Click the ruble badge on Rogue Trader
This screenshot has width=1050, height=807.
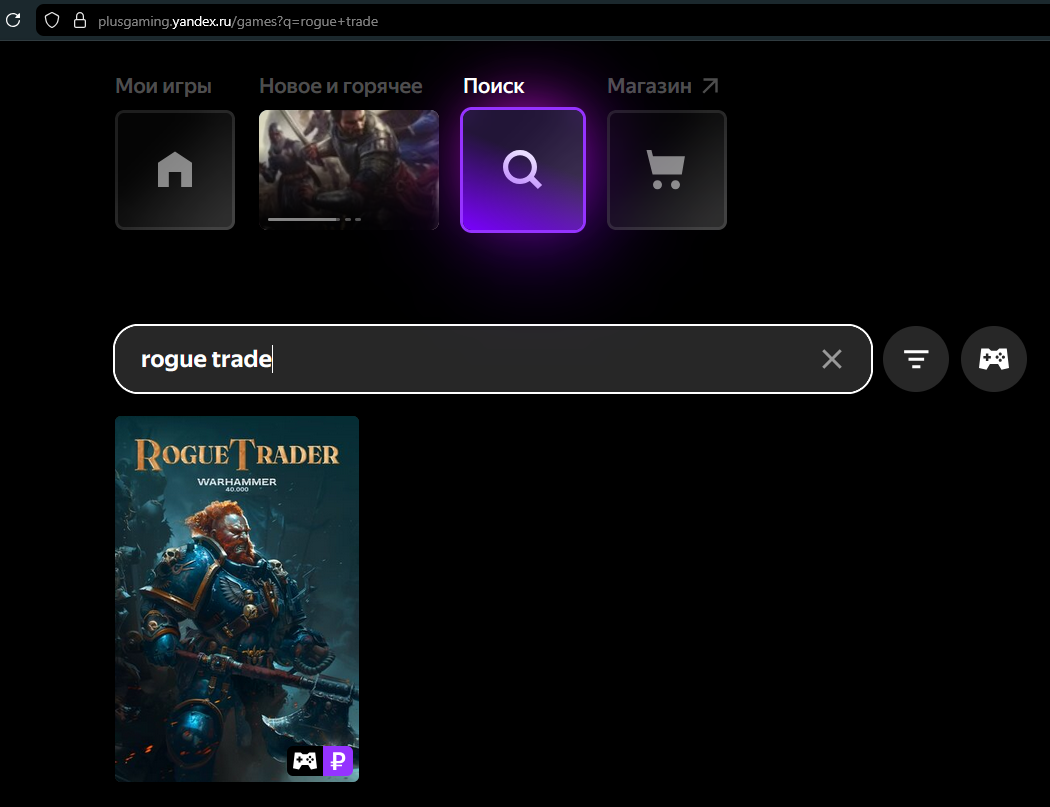[339, 762]
